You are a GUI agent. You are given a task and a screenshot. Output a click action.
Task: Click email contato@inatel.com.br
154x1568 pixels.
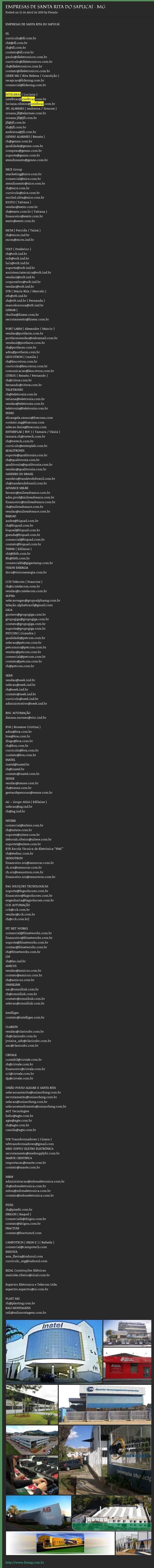point(23,774)
